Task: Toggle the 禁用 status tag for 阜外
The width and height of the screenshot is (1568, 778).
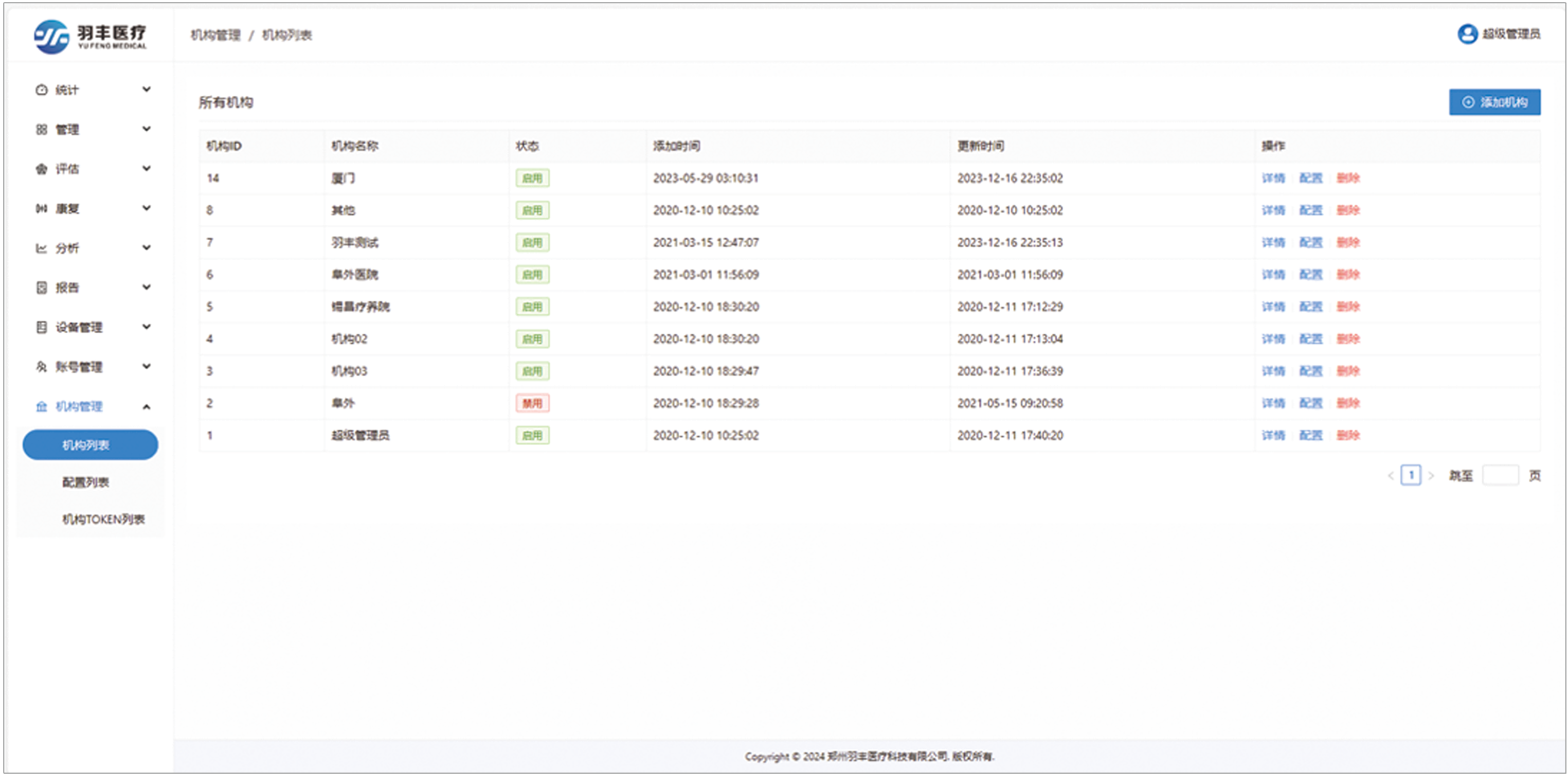Action: pyautogui.click(x=532, y=404)
